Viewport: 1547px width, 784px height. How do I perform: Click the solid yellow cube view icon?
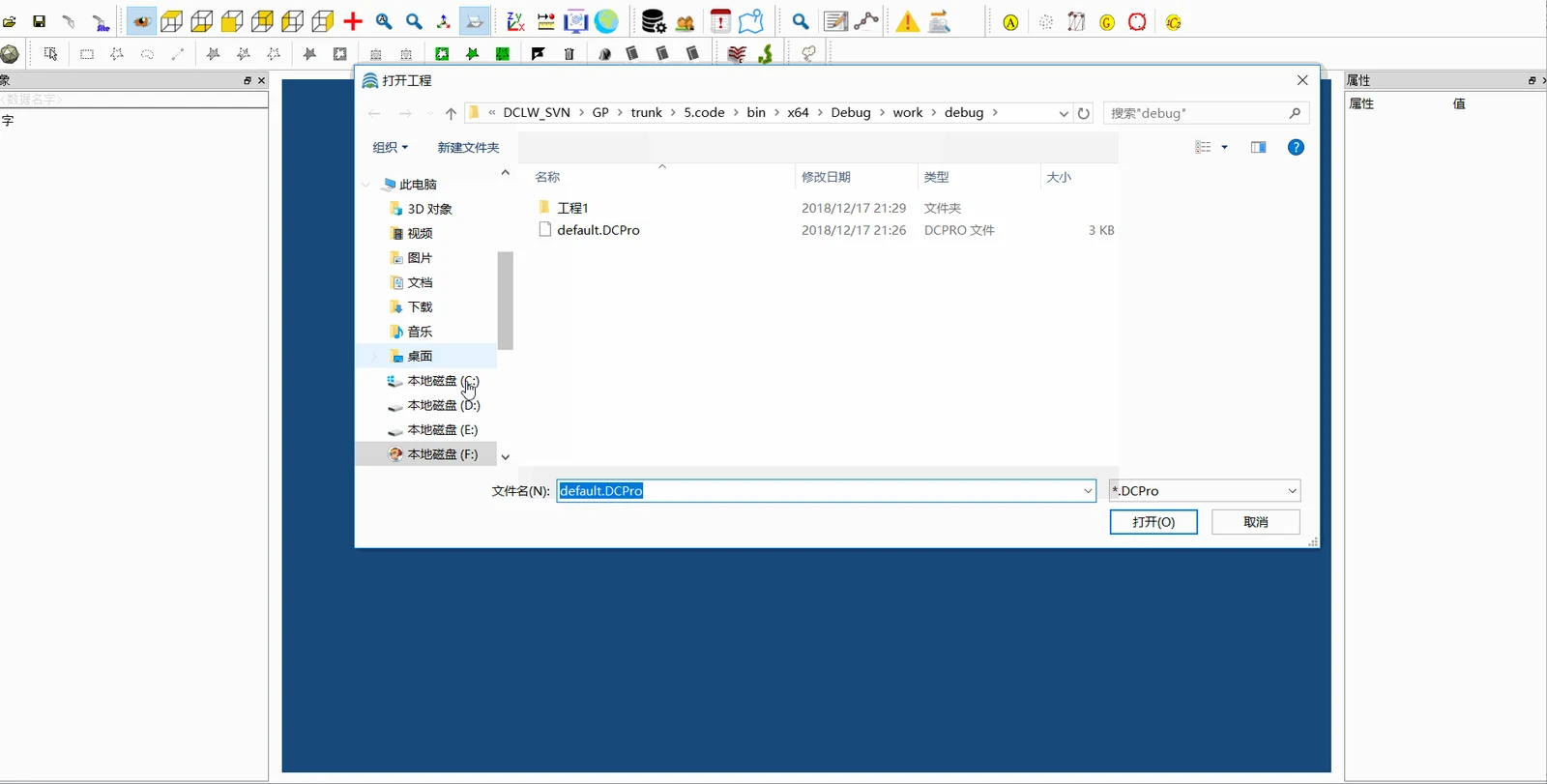coord(232,21)
